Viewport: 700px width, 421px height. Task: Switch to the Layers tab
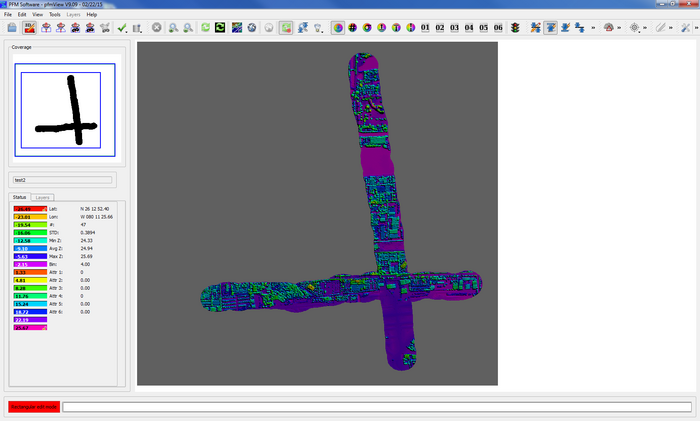point(43,198)
